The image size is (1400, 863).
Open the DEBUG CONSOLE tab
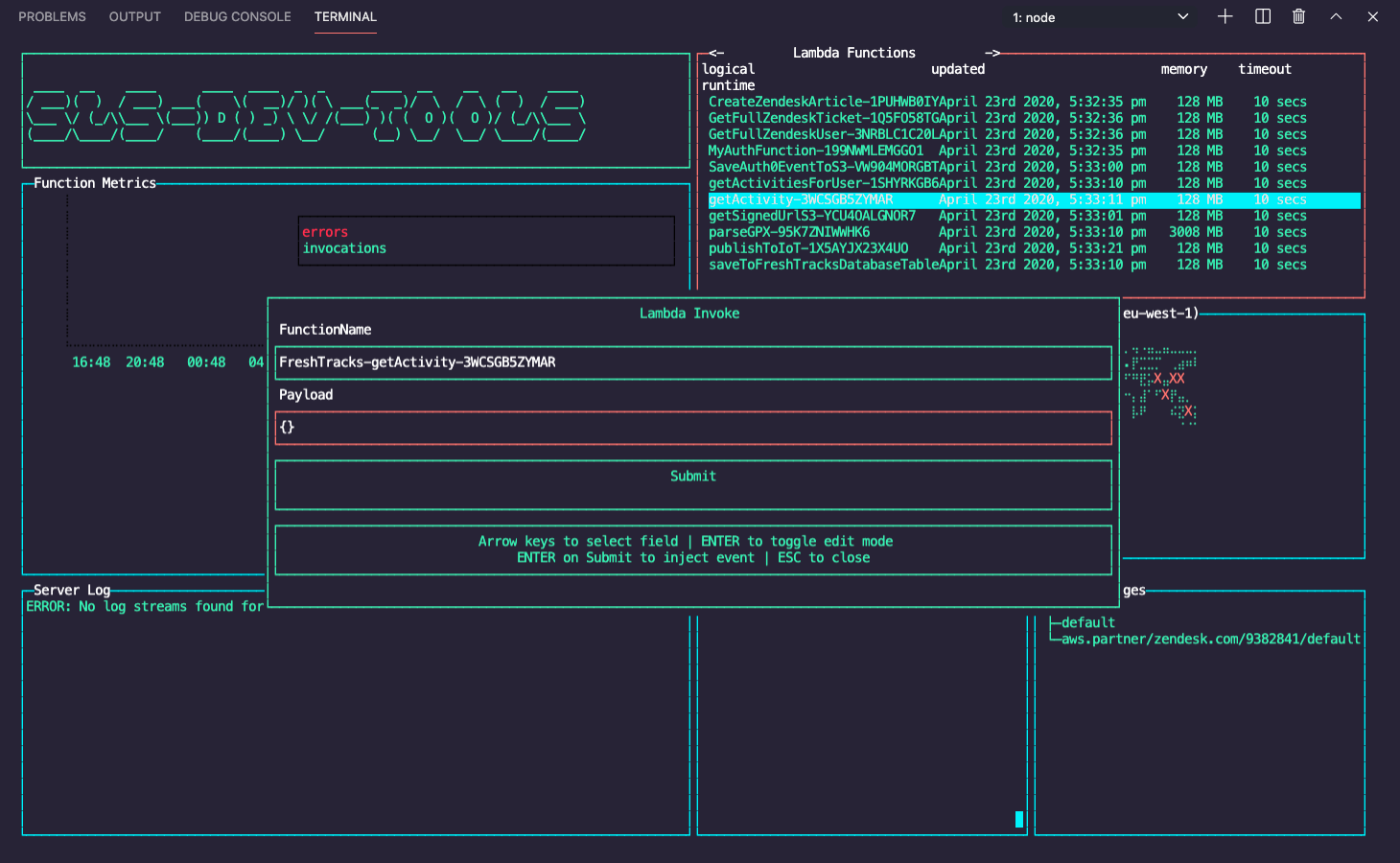click(x=237, y=16)
